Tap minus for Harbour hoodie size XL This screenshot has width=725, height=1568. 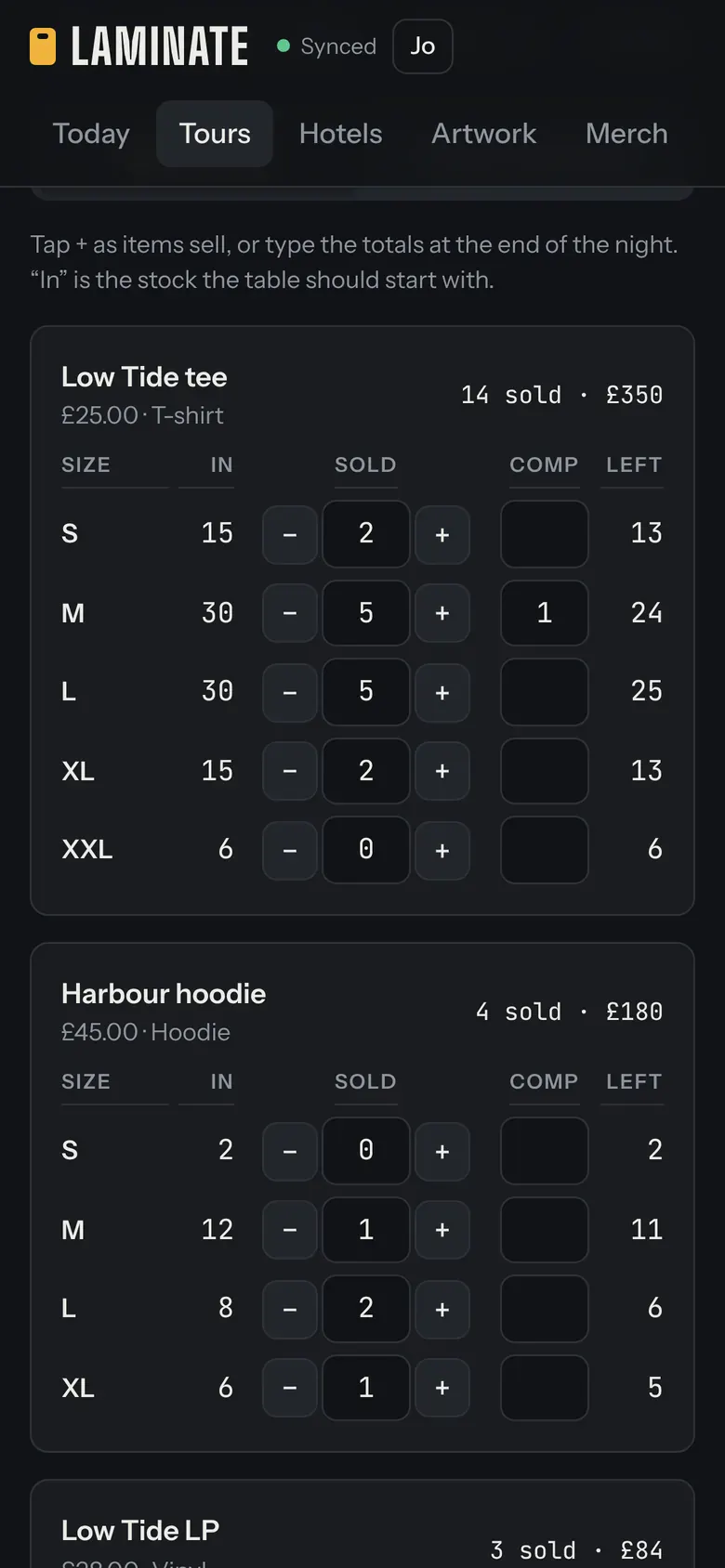pos(290,1388)
